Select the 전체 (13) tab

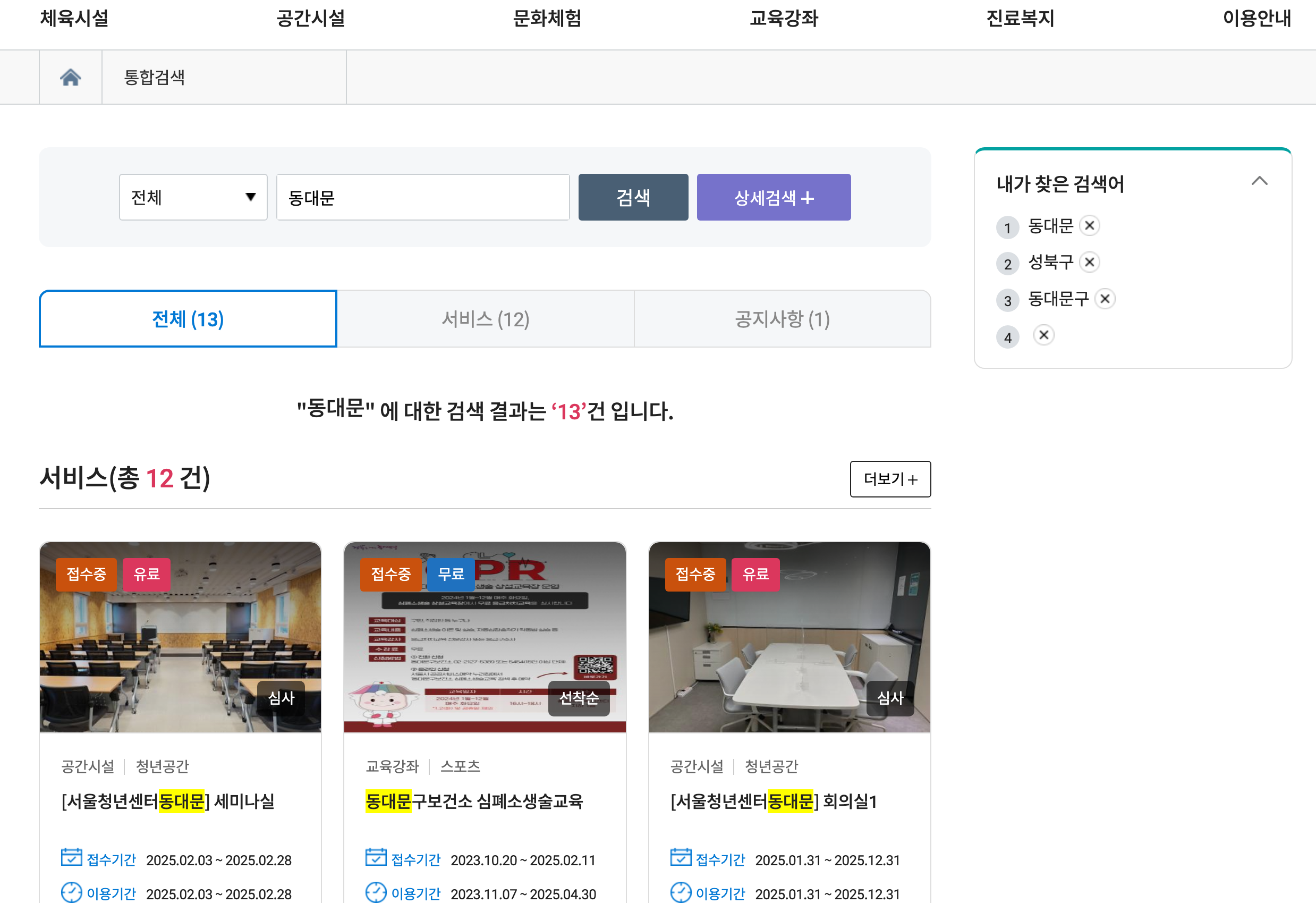click(188, 319)
